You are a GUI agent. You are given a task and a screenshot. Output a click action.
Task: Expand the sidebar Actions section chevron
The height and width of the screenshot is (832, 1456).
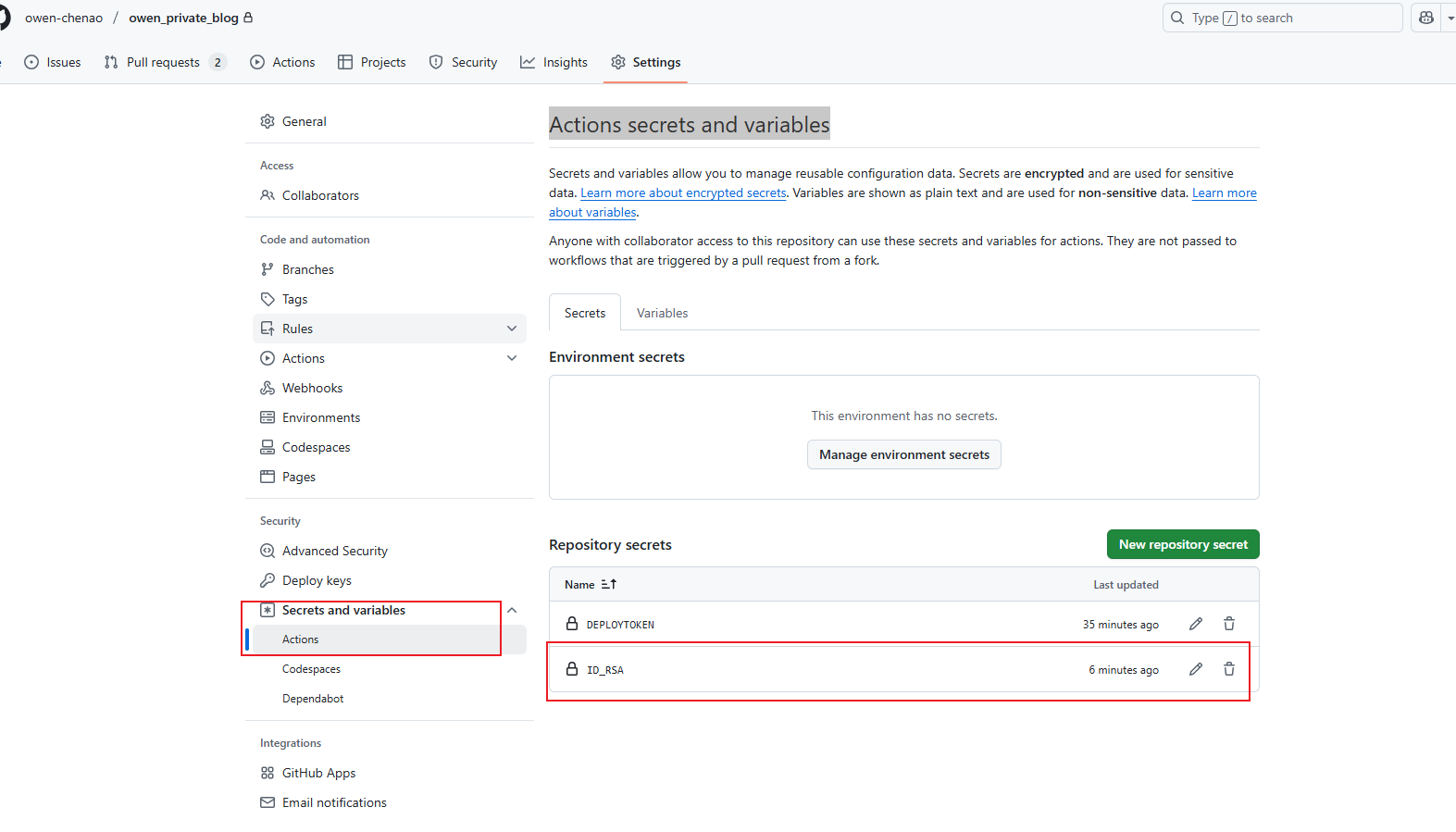tap(512, 358)
